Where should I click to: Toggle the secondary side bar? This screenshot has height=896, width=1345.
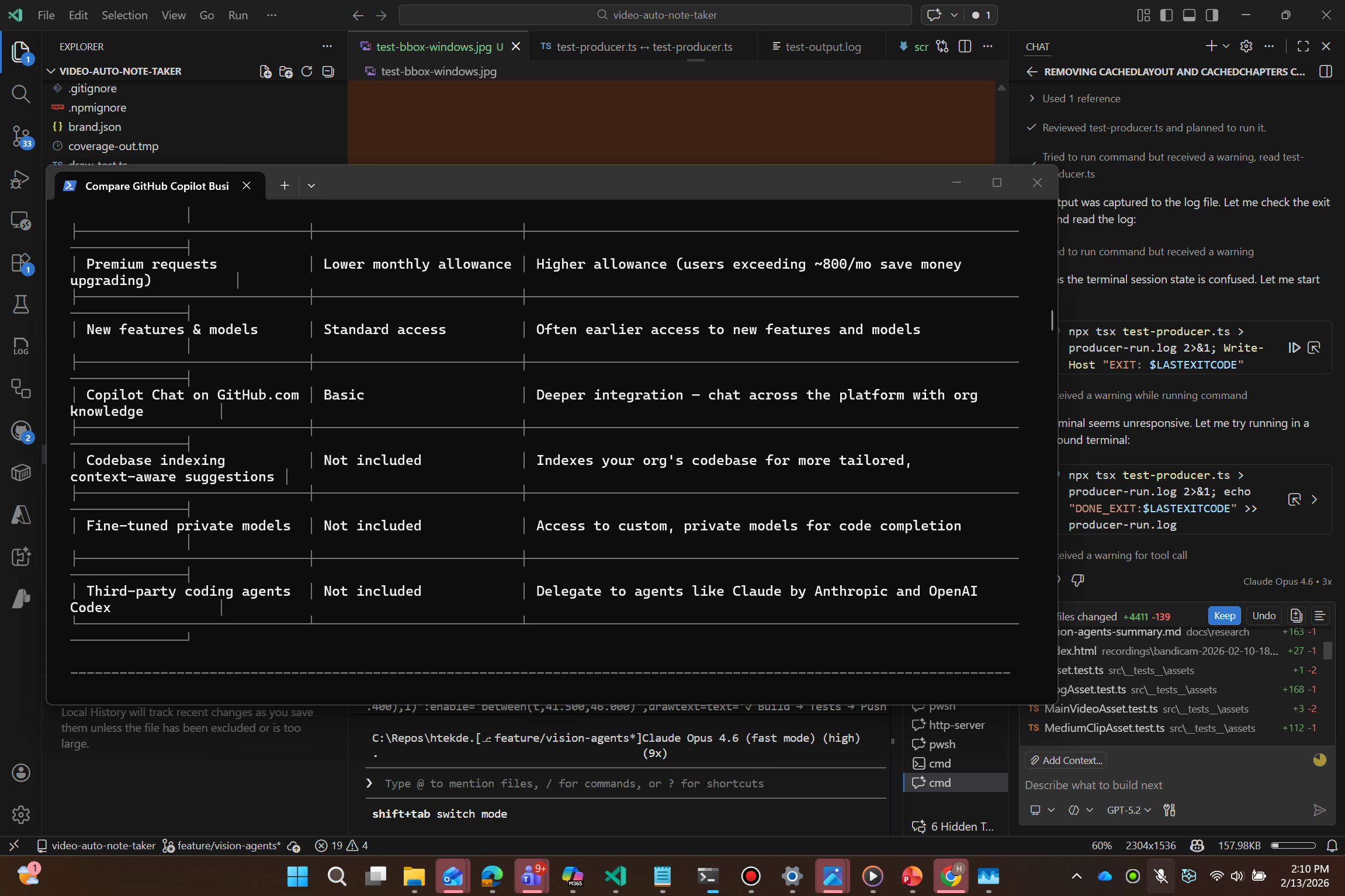pyautogui.click(x=1212, y=15)
